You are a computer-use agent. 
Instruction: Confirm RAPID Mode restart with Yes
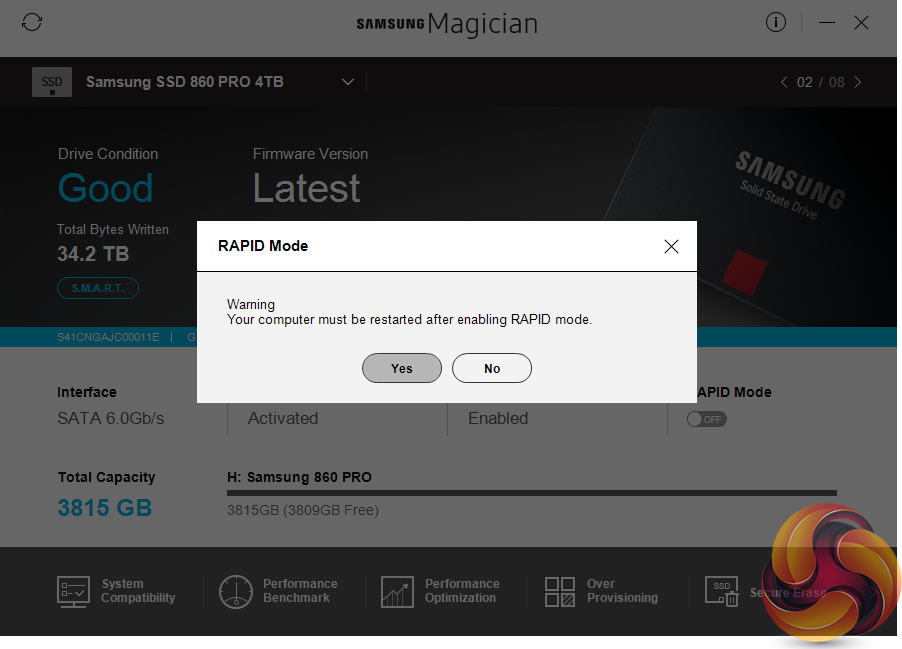pyautogui.click(x=401, y=368)
